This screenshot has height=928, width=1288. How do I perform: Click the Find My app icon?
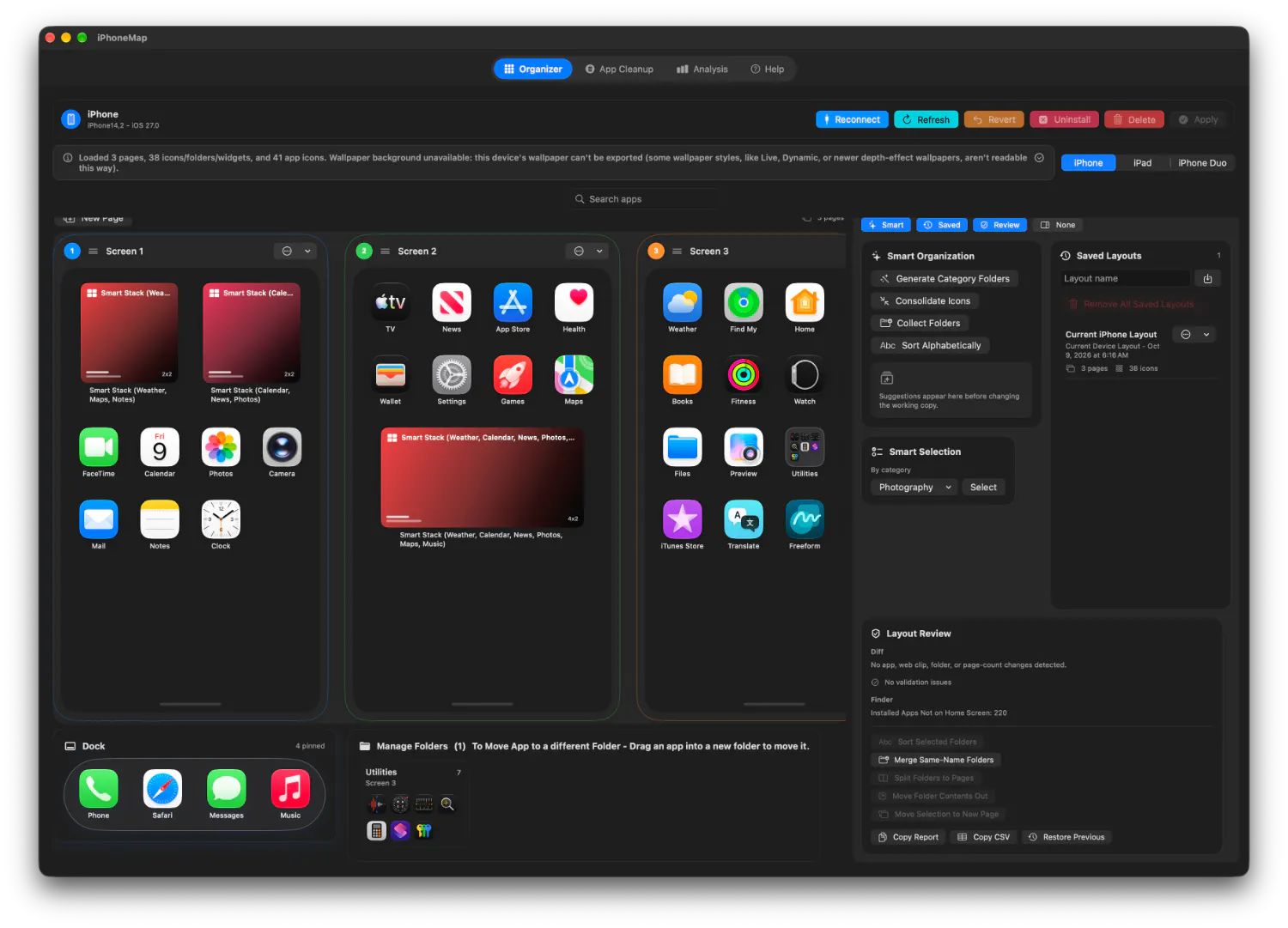tap(744, 302)
